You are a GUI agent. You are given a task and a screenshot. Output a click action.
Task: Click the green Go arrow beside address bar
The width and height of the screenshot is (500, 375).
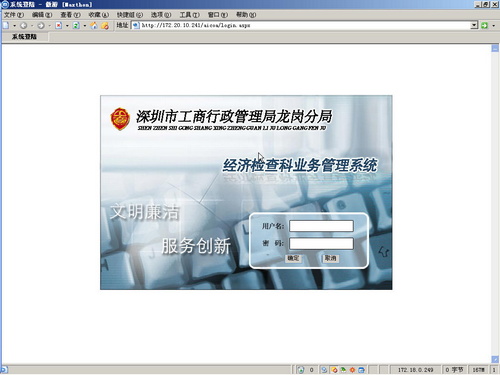pyautogui.click(x=484, y=25)
